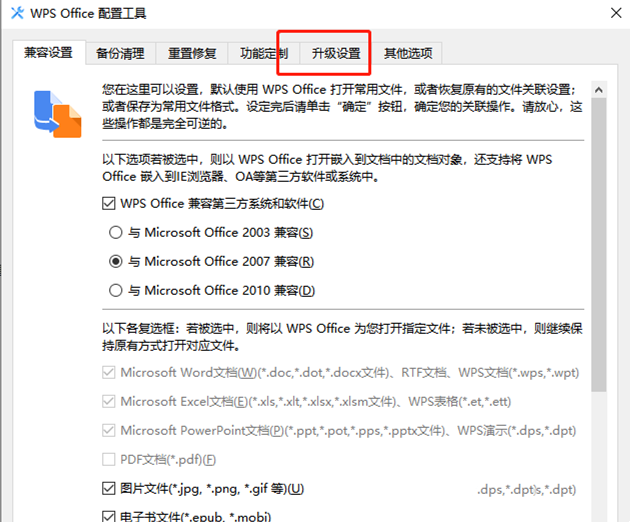630x522 pixels.
Task: Choose 与 Microsoft Office 2010 兼容 option
Action: tap(116, 290)
